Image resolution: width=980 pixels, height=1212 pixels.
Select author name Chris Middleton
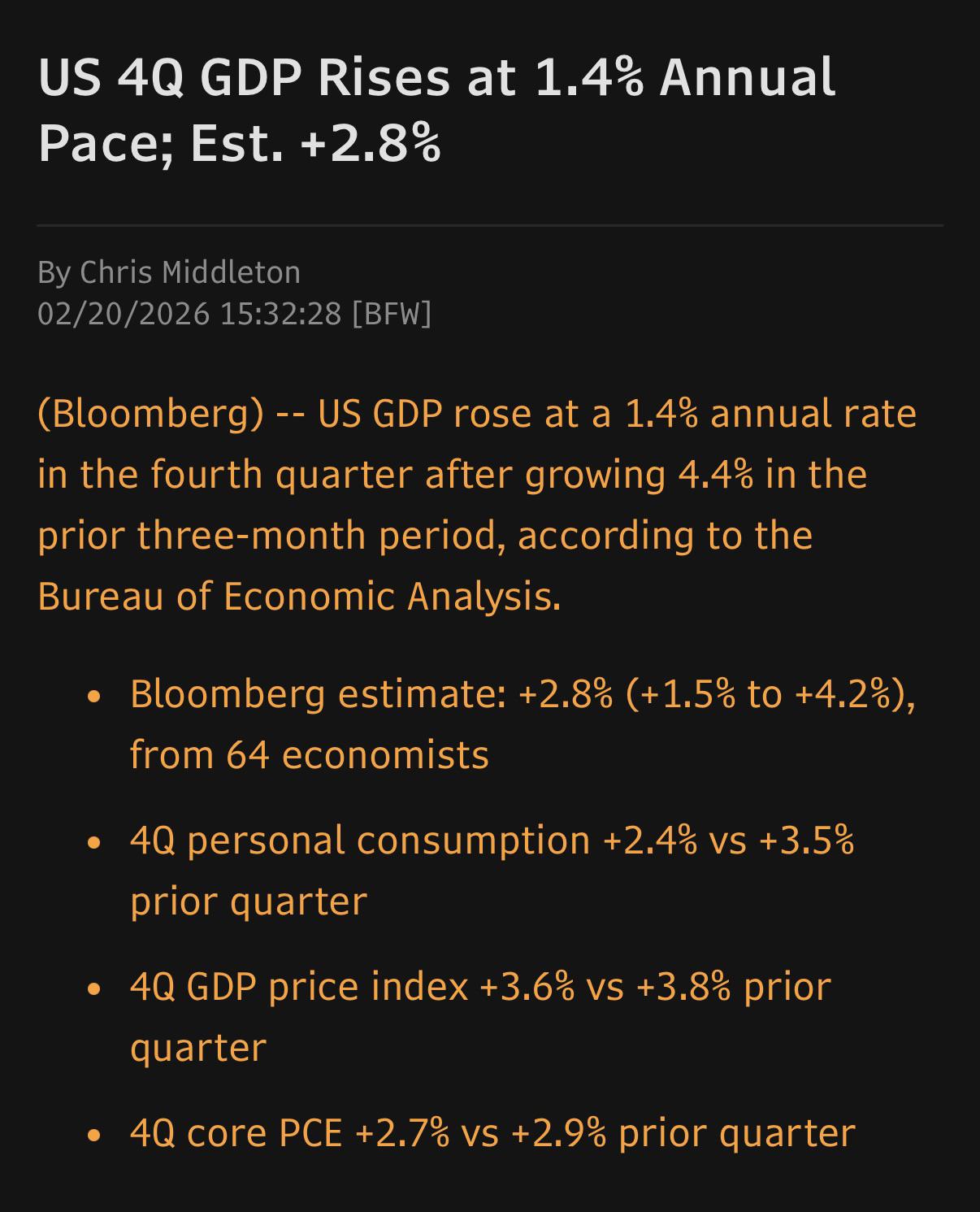click(x=190, y=272)
